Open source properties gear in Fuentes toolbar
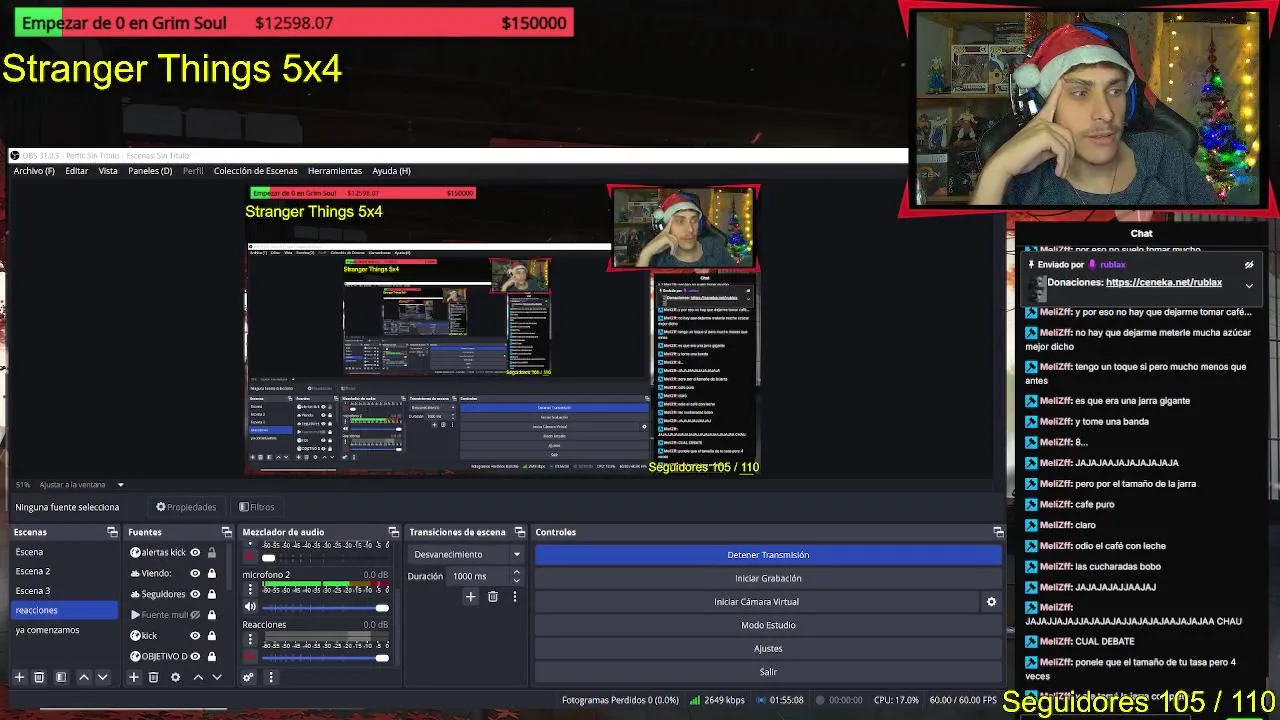 tap(175, 677)
